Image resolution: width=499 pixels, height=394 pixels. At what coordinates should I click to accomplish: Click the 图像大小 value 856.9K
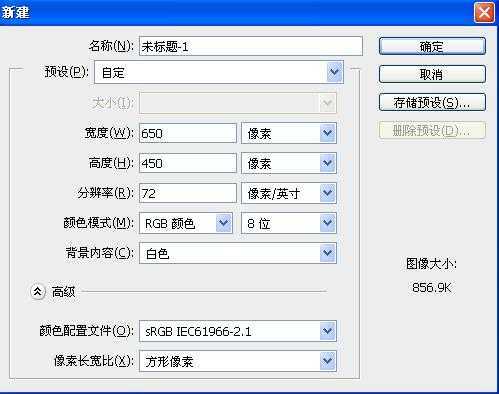[432, 288]
